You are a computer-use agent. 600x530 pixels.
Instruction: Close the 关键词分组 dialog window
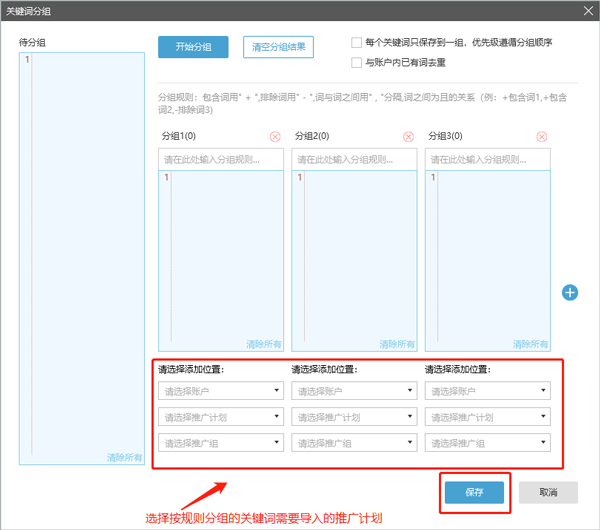pyautogui.click(x=586, y=9)
